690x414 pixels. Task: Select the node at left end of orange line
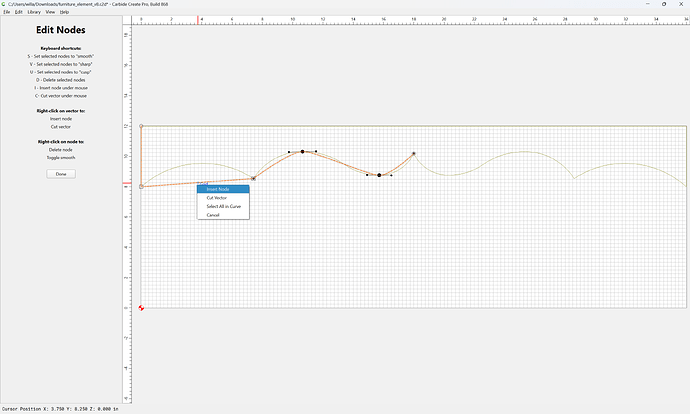[141, 187]
